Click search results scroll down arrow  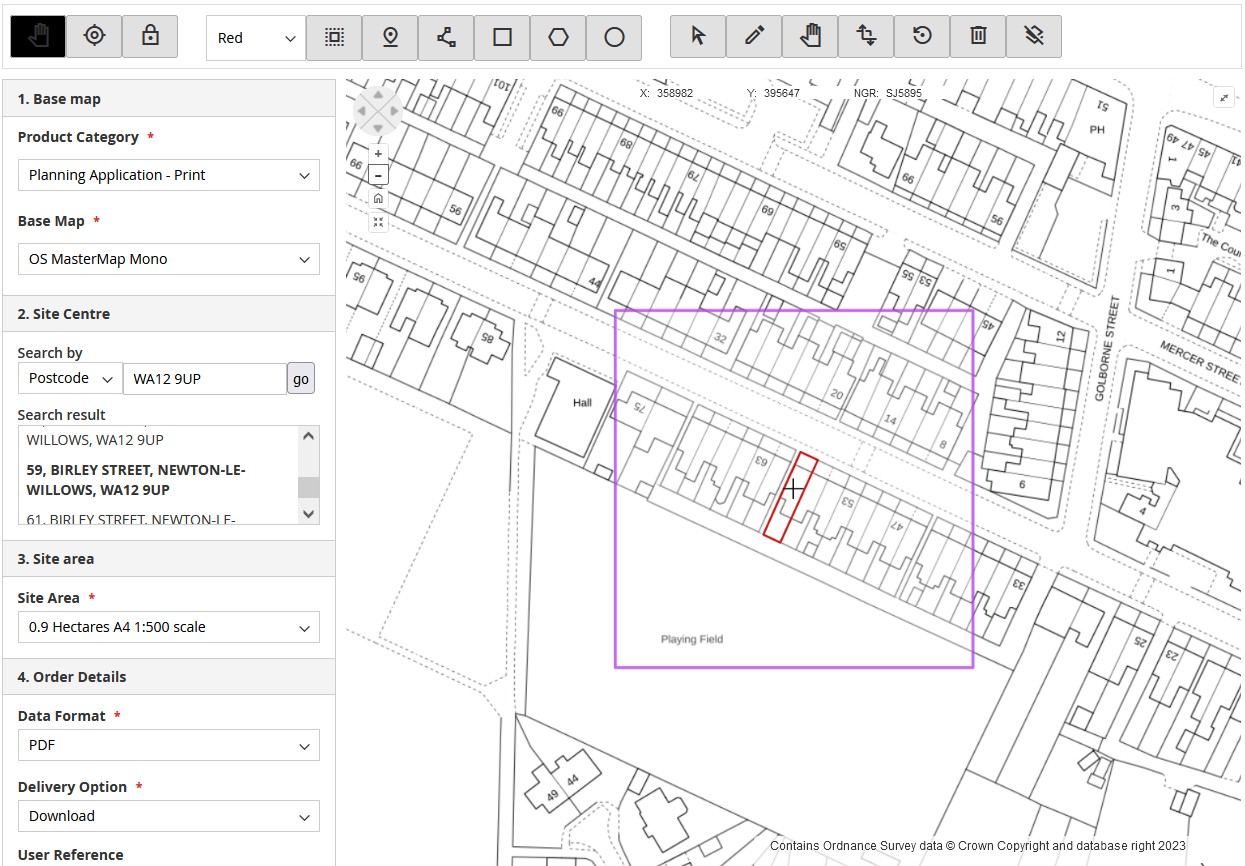click(309, 513)
